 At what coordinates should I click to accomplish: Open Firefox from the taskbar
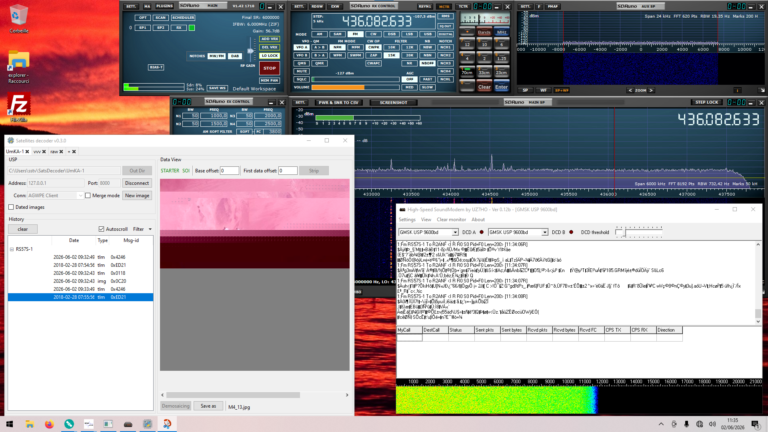click(x=49, y=424)
